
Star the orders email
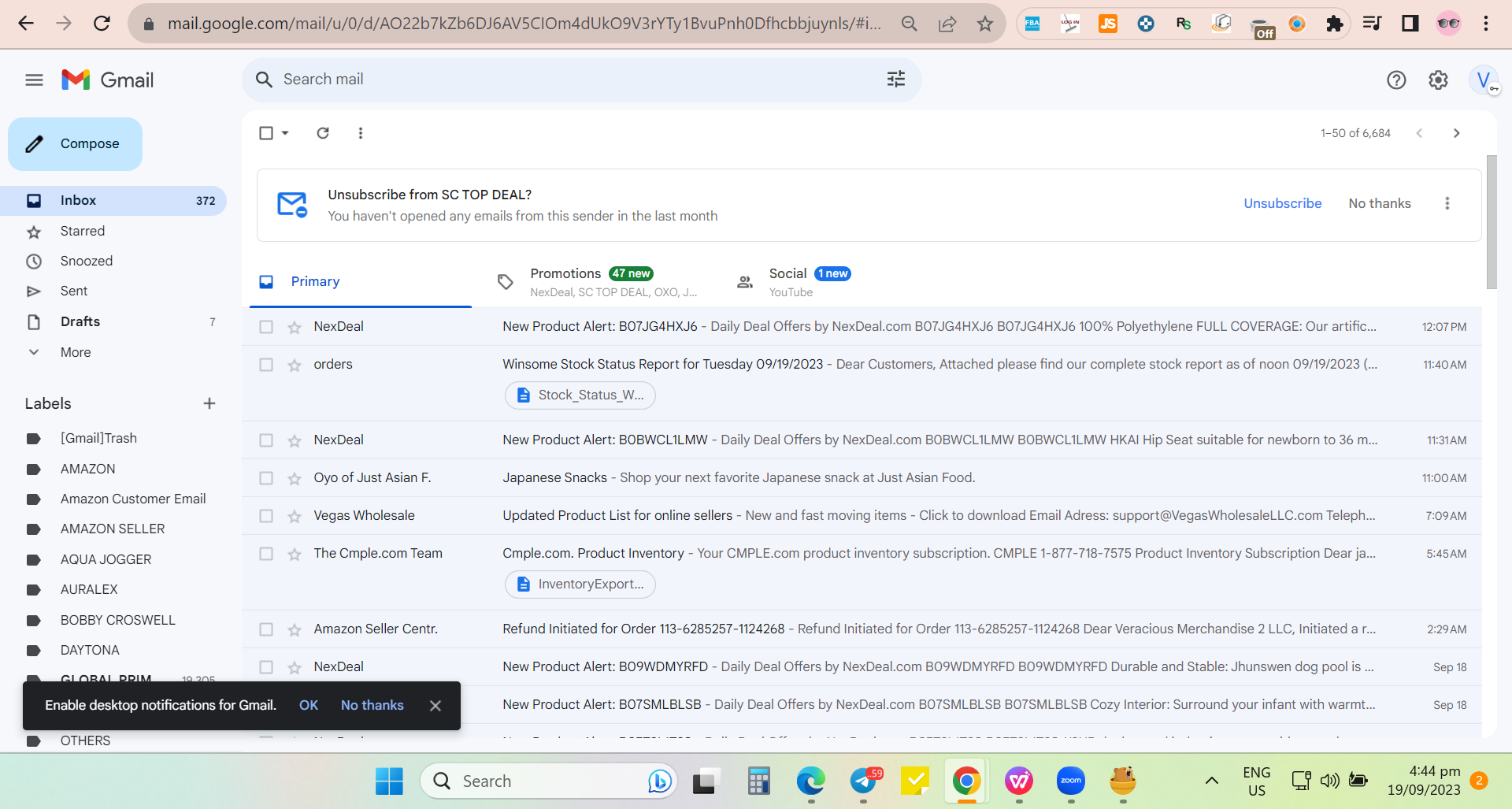[x=295, y=365]
